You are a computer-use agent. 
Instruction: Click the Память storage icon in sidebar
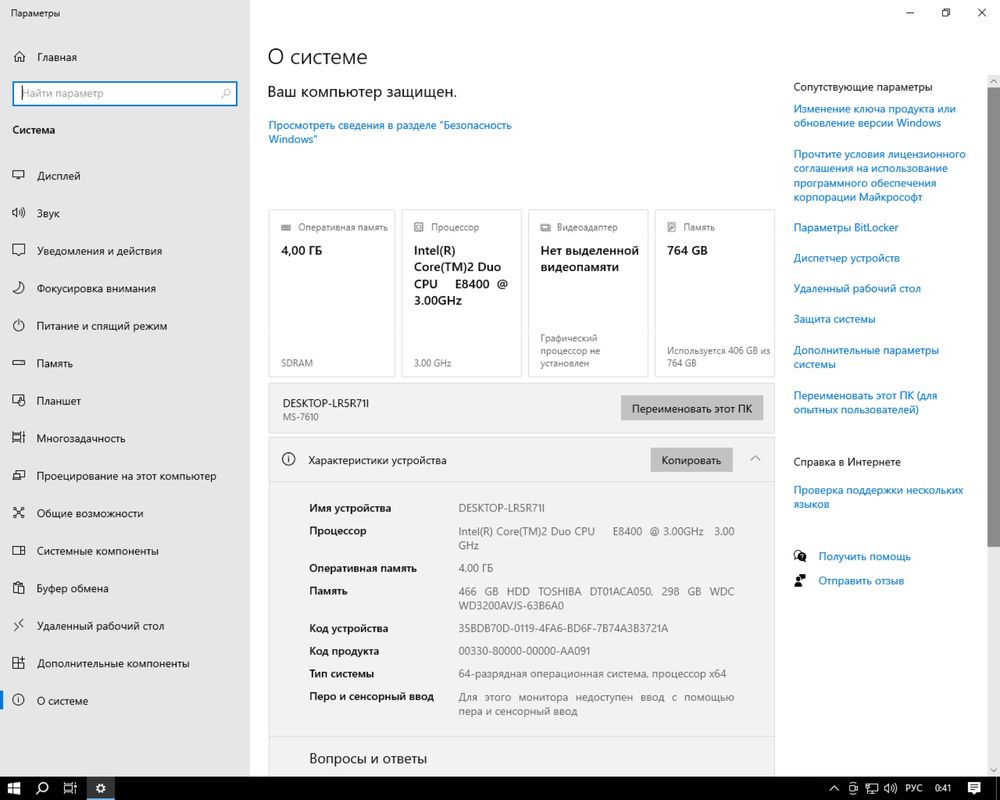point(18,363)
